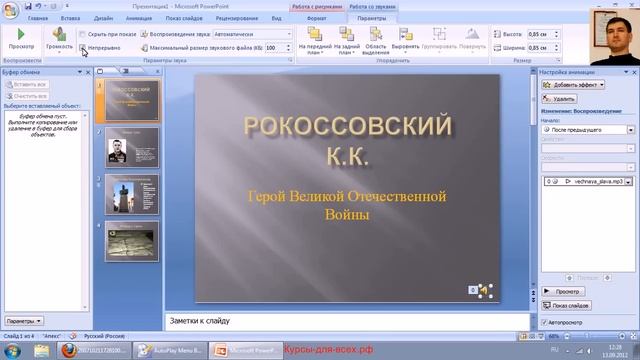Open Windows Start menu

(12, 351)
